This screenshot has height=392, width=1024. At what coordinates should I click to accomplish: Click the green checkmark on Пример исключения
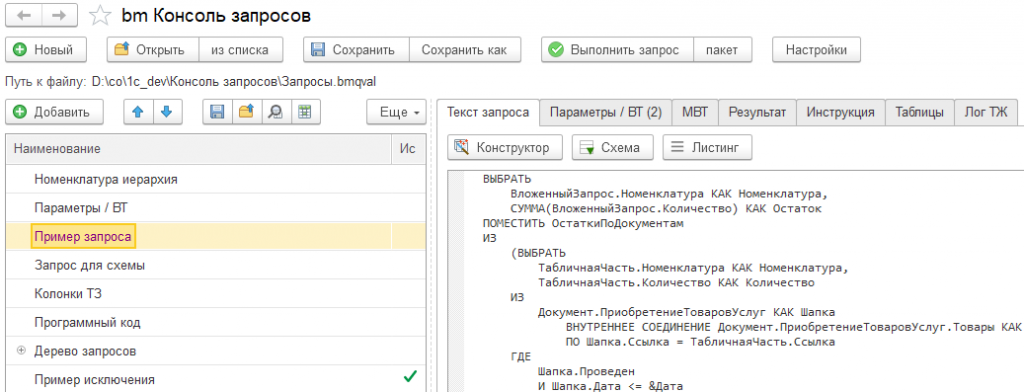tap(409, 377)
